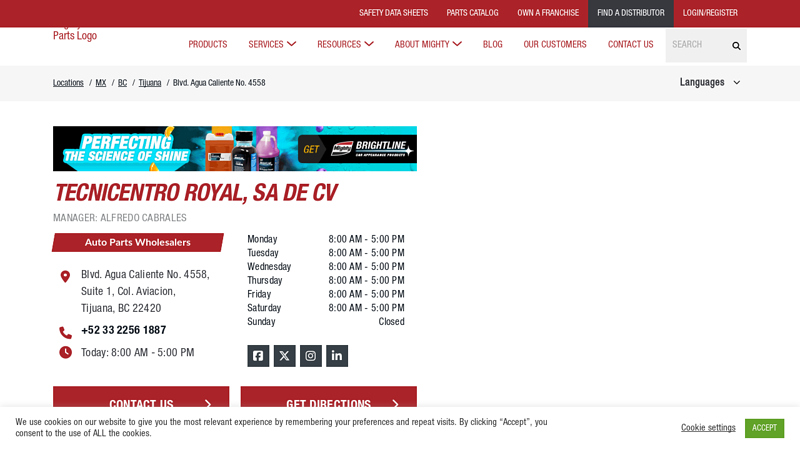
Task: Click the clock icon for today's hours
Action: coord(65,352)
